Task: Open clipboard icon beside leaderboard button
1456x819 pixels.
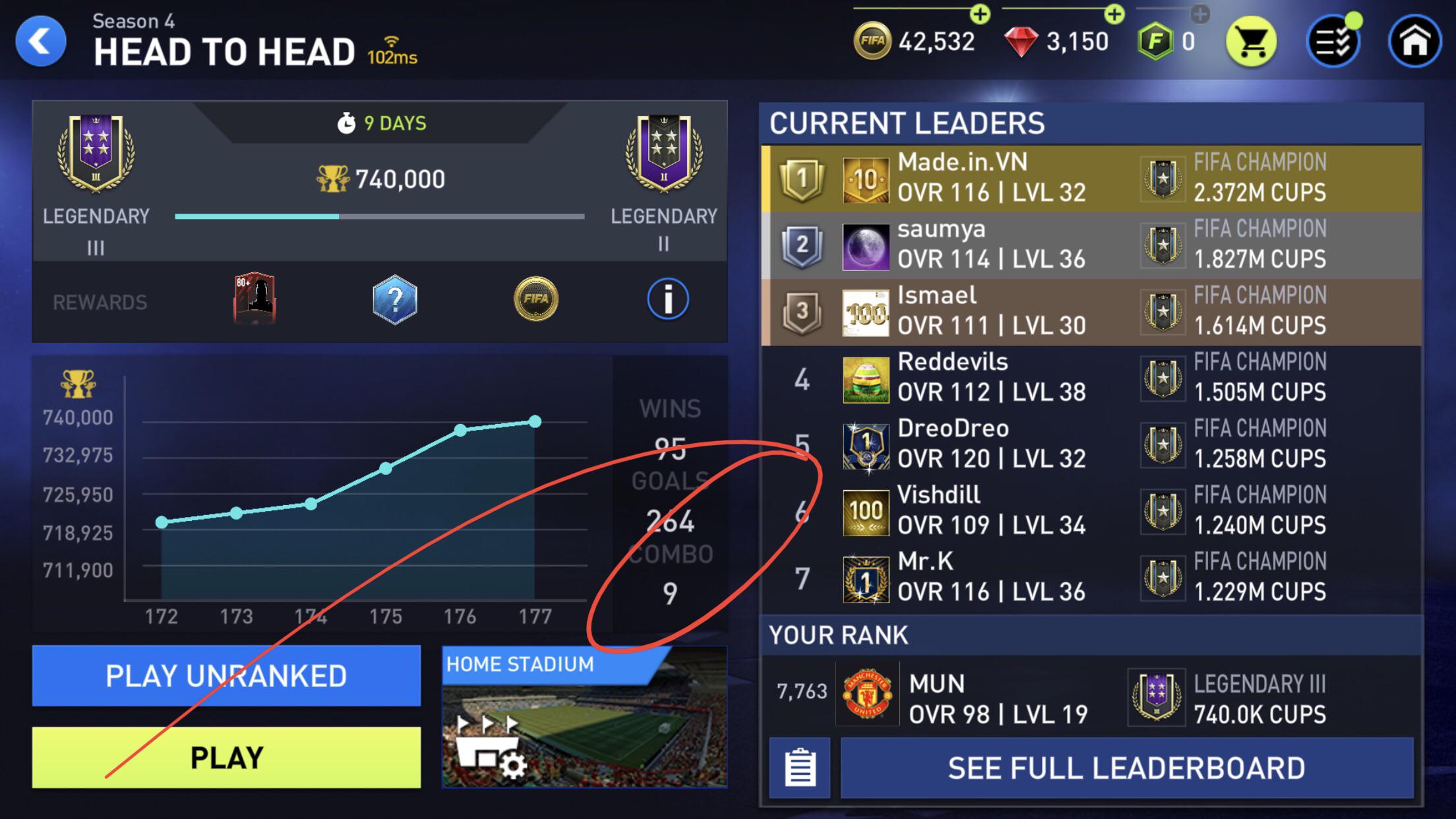Action: click(800, 768)
